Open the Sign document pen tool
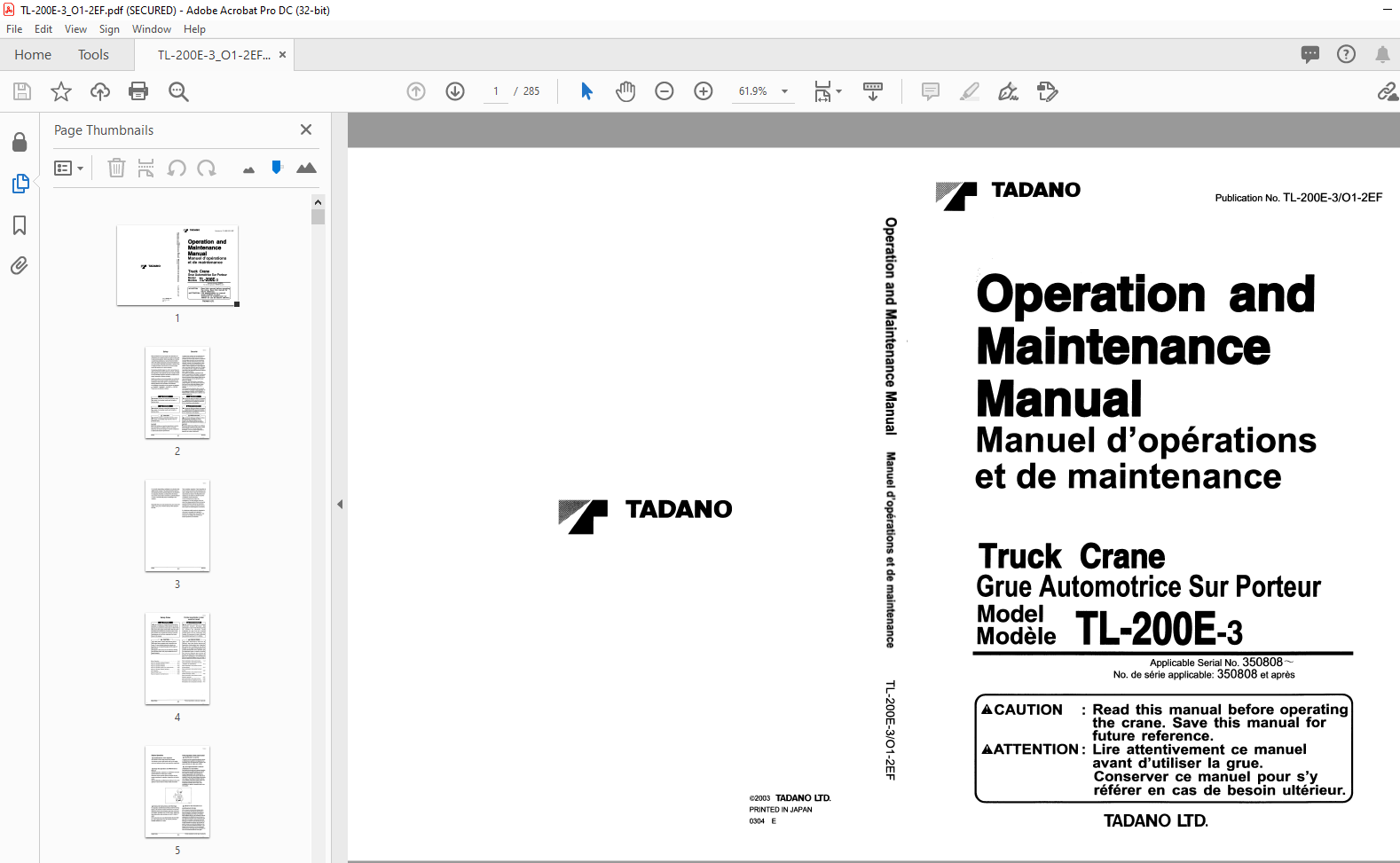Screen dimensions: 1400x863 pos(1009,91)
